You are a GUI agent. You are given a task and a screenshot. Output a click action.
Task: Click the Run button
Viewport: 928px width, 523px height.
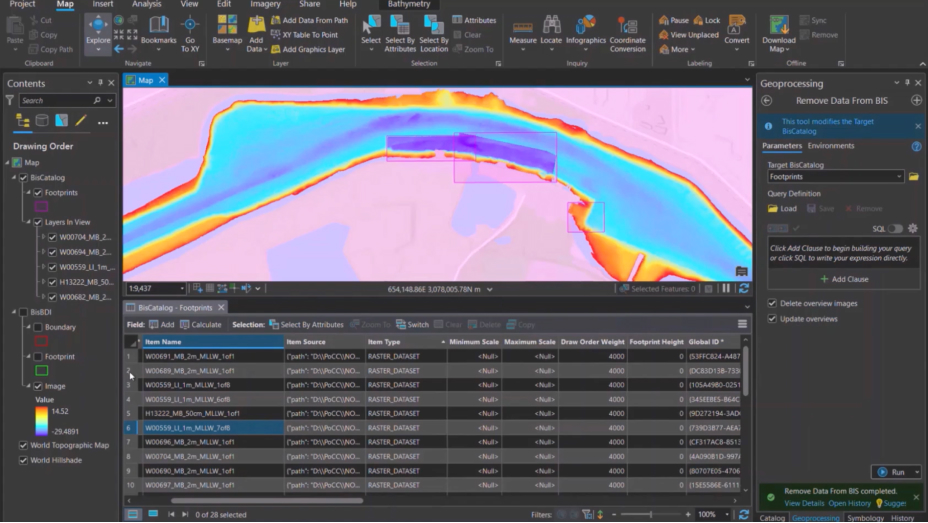click(891, 472)
